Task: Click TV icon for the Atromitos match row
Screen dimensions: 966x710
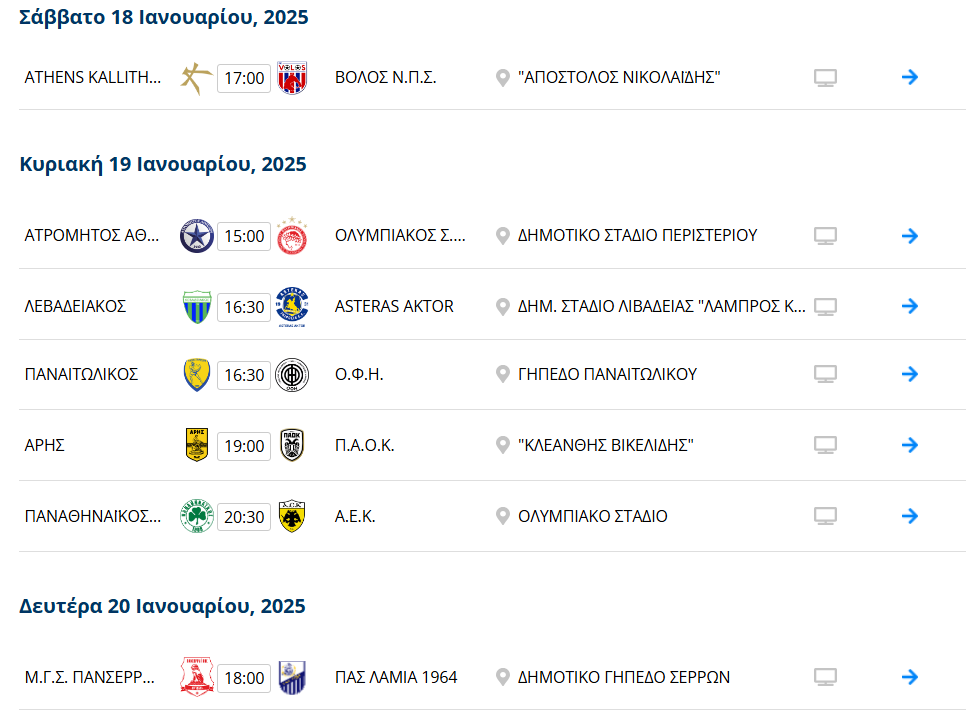Action: coord(825,236)
